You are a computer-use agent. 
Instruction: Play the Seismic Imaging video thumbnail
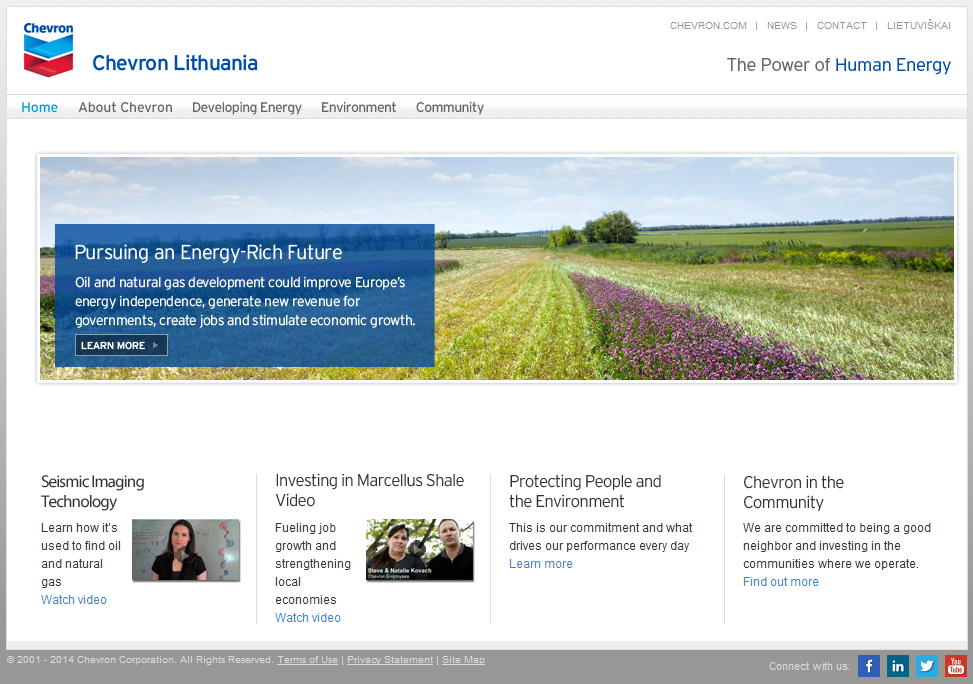tap(186, 550)
